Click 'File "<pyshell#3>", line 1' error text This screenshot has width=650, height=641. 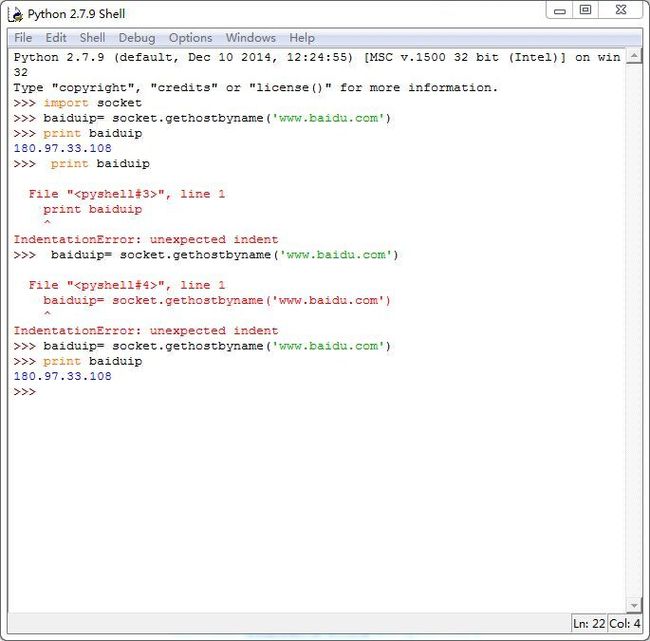(127, 194)
